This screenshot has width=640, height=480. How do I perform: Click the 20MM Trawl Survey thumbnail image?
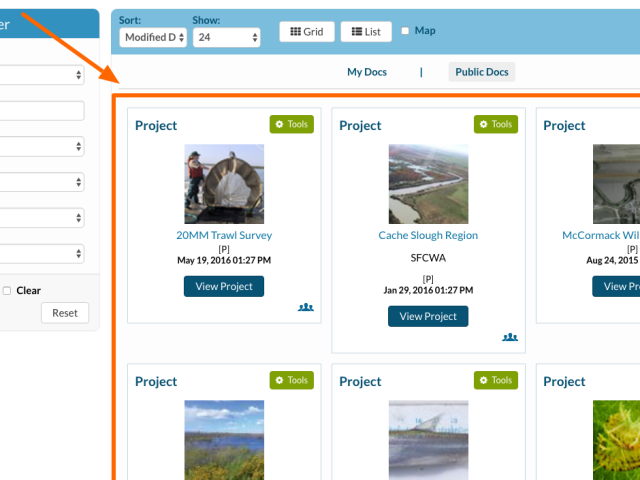click(x=224, y=184)
